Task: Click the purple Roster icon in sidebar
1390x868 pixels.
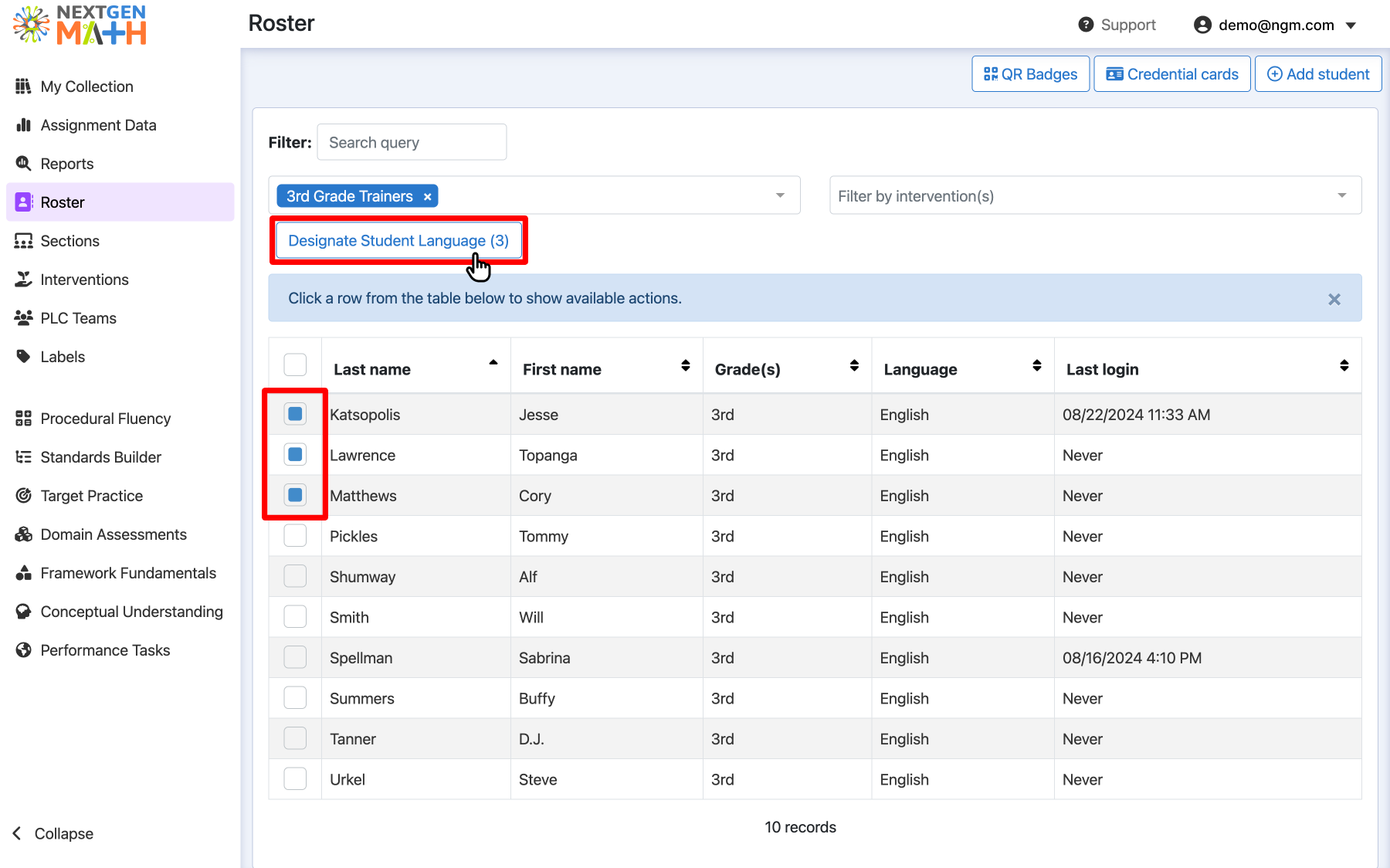Action: coord(23,202)
